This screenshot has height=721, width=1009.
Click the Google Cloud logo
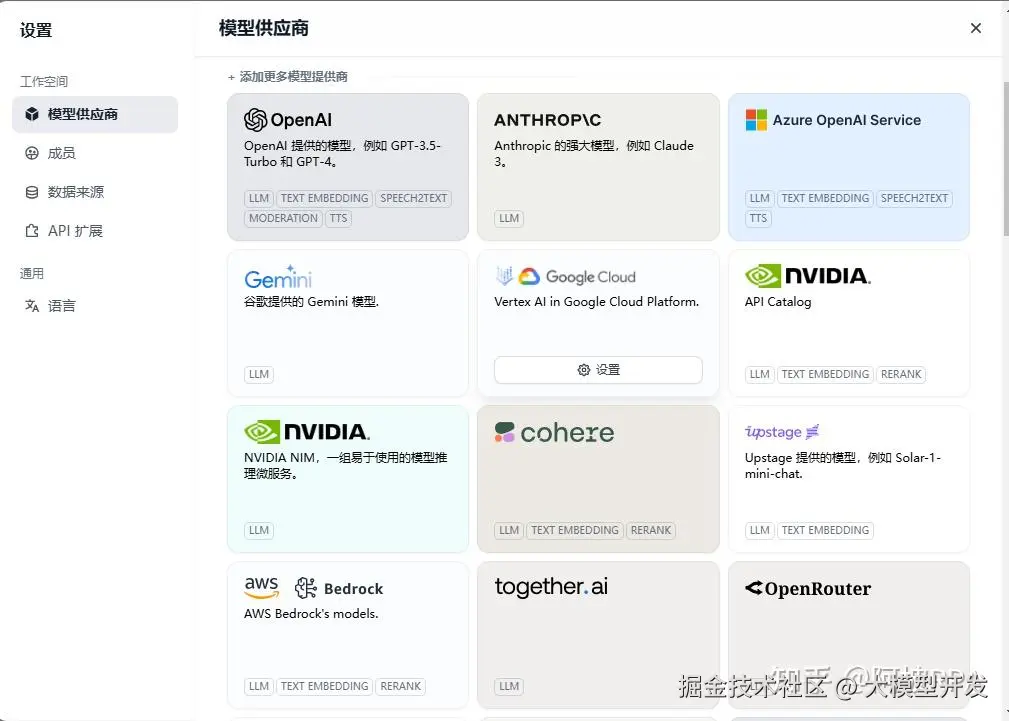[566, 276]
